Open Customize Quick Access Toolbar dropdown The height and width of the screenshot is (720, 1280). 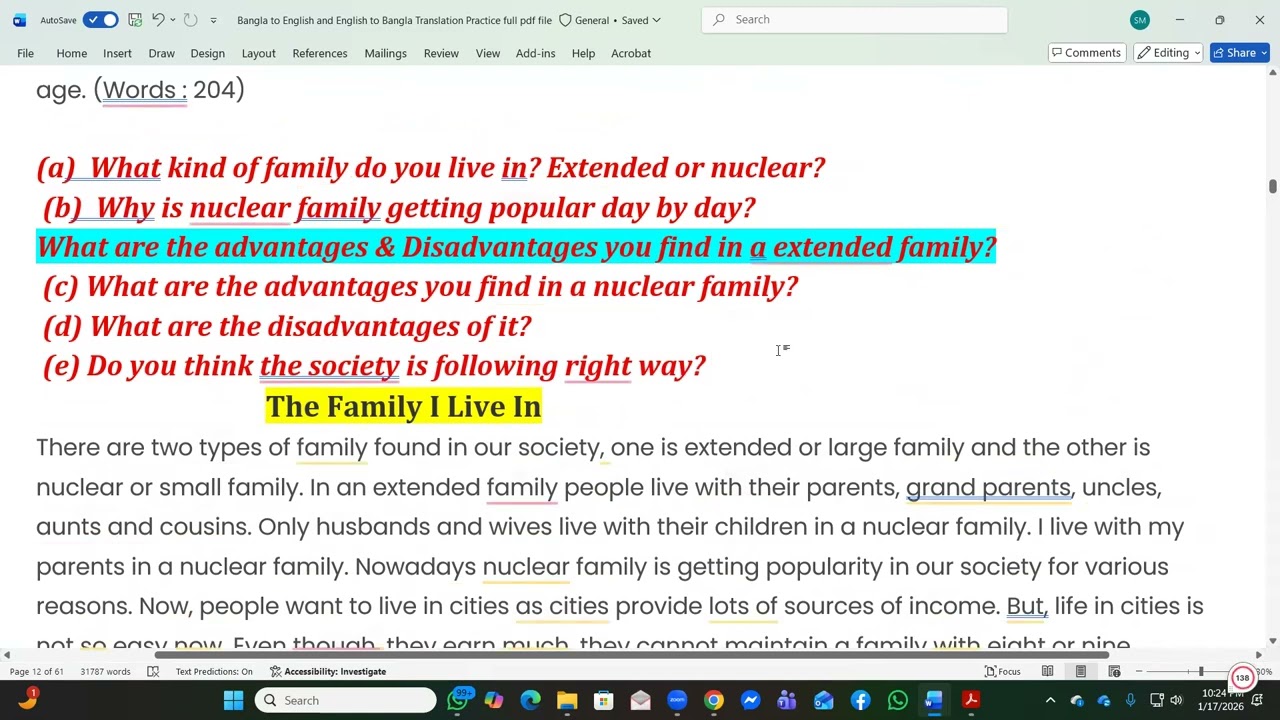213,20
